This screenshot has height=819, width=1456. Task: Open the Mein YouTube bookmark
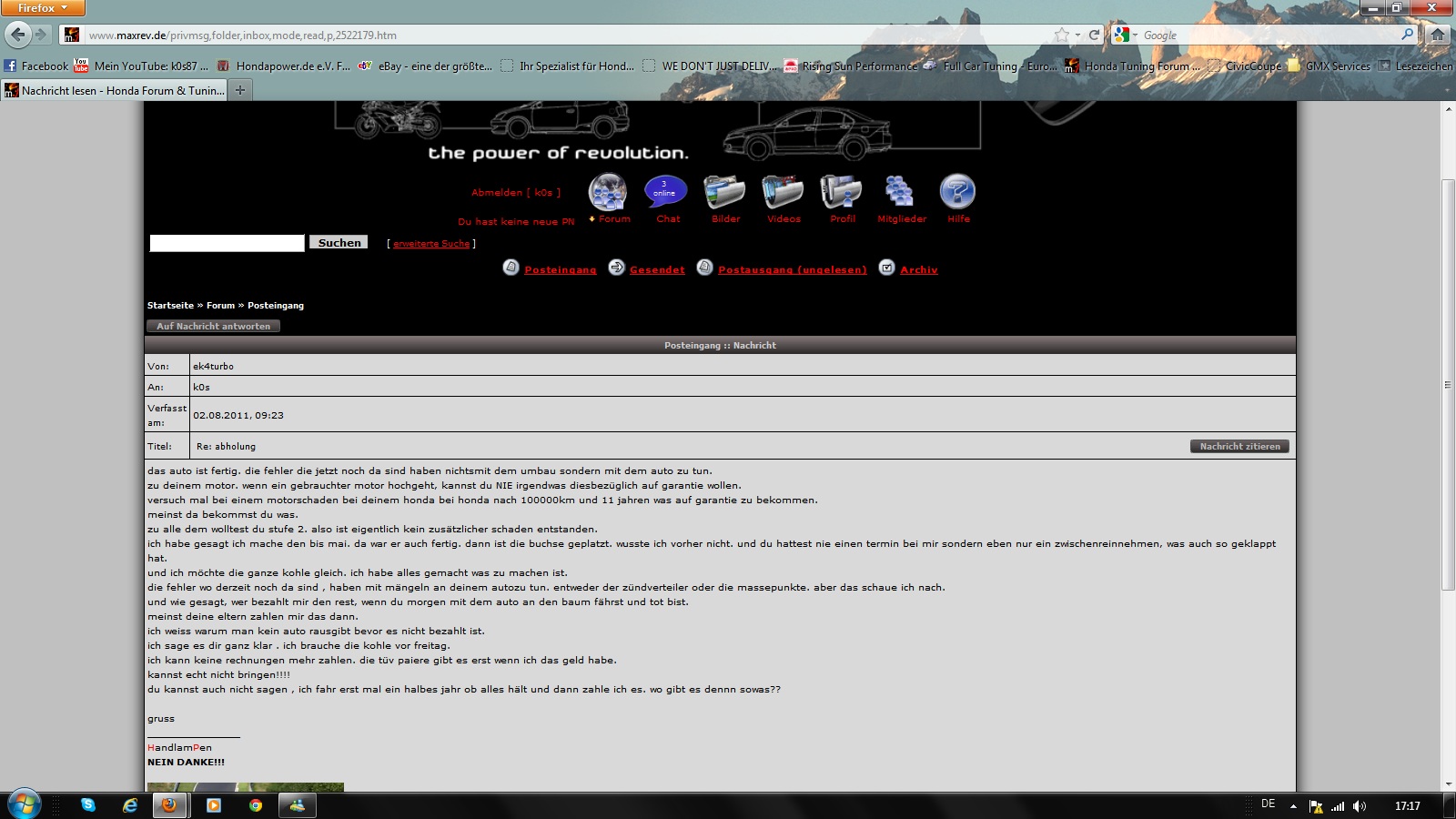coord(141,66)
